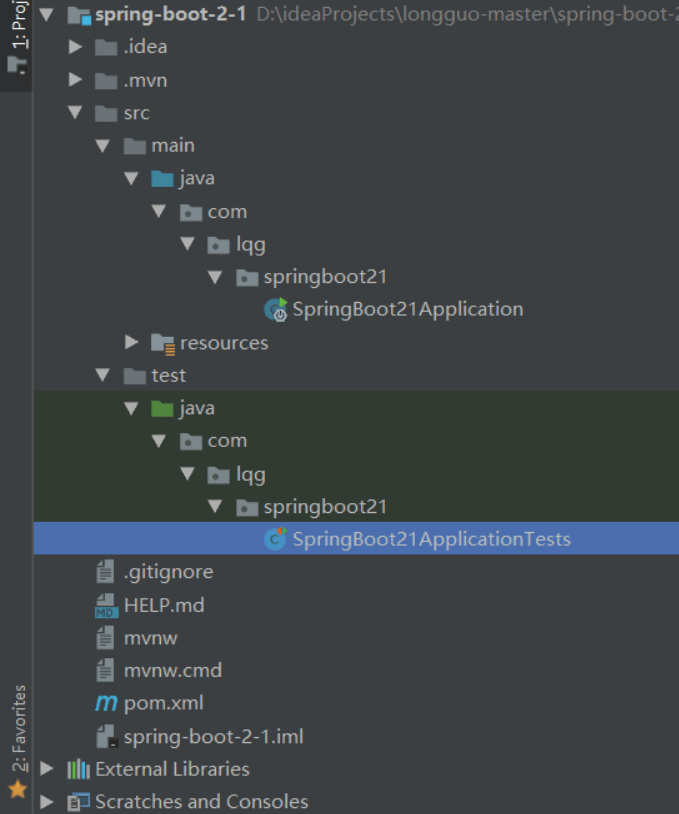Click the lqq package icon under test
This screenshot has width=679, height=814.
point(219,475)
